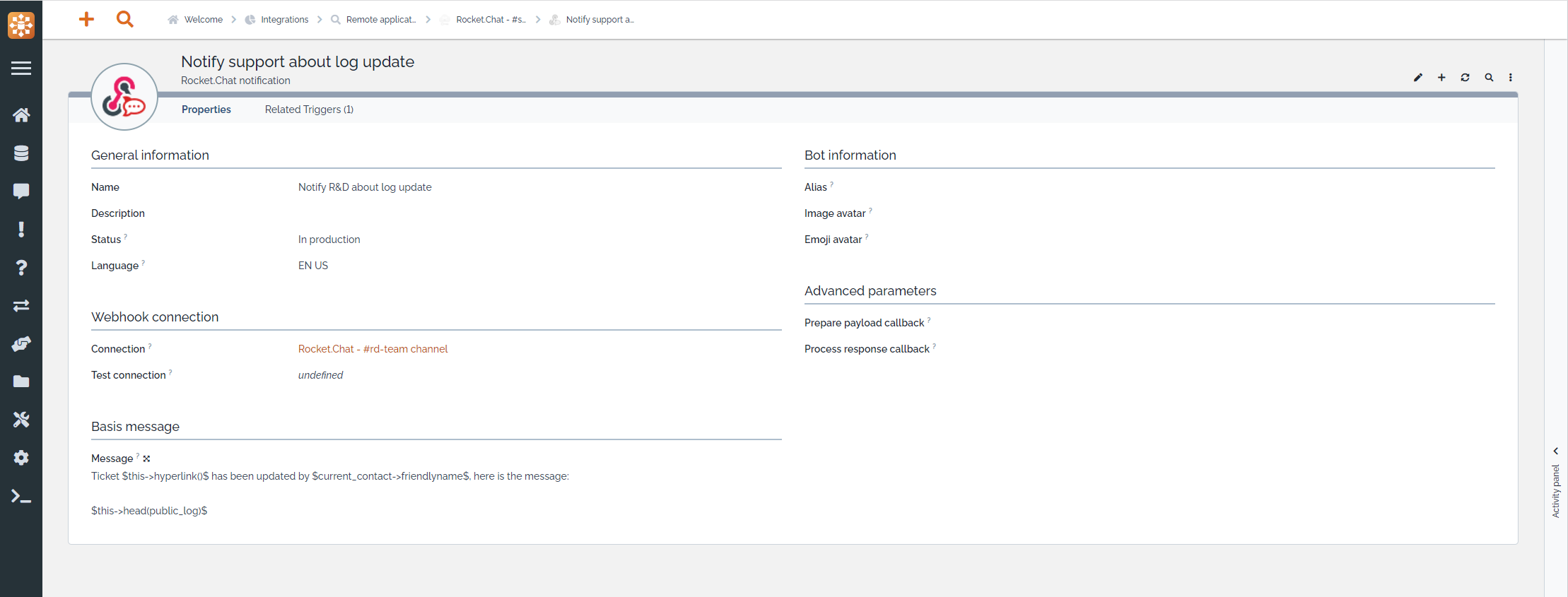Open the database stack sidebar icon
The height and width of the screenshot is (597, 1568).
(21, 153)
